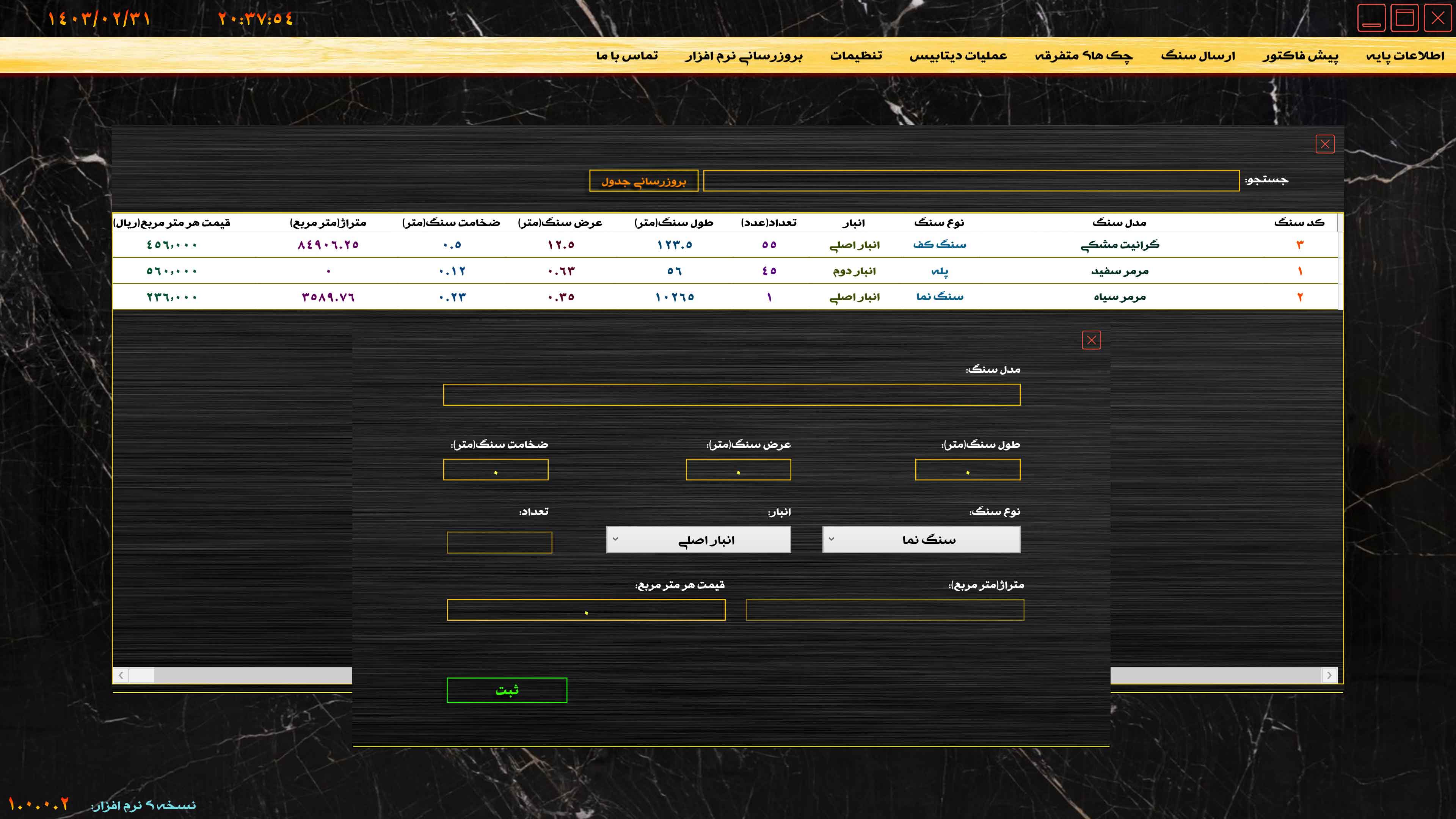Open پیش فاکتور menu
This screenshot has height=819, width=1456.
click(x=1300, y=55)
